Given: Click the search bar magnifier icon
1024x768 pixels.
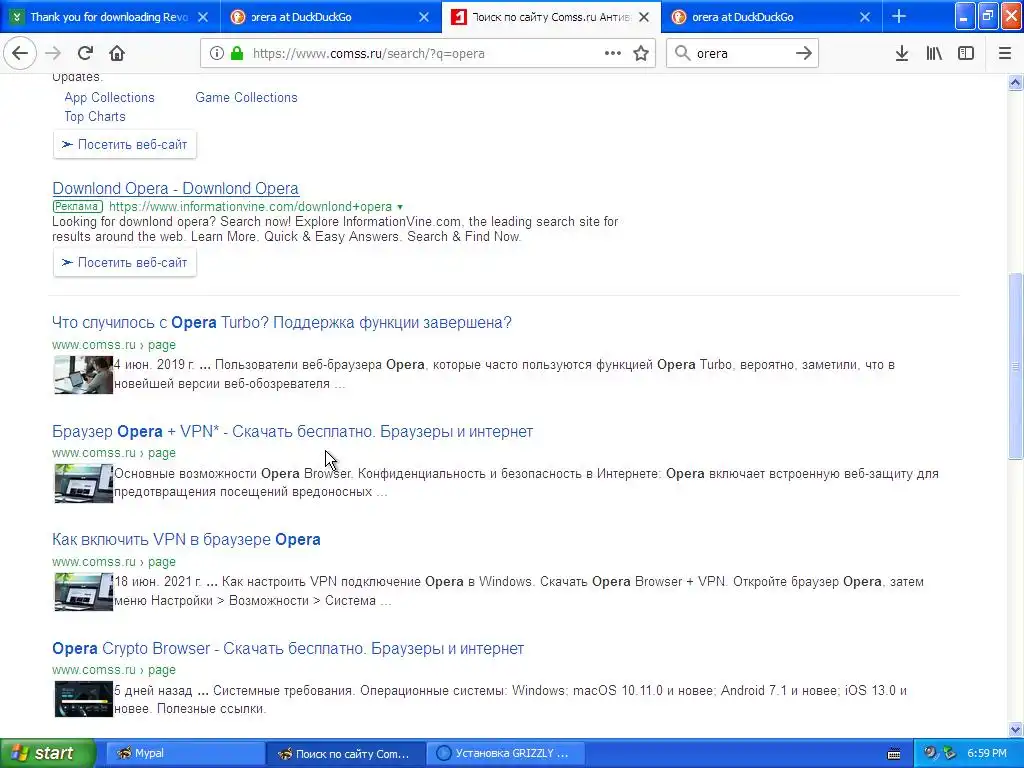Looking at the screenshot, I should coord(682,53).
